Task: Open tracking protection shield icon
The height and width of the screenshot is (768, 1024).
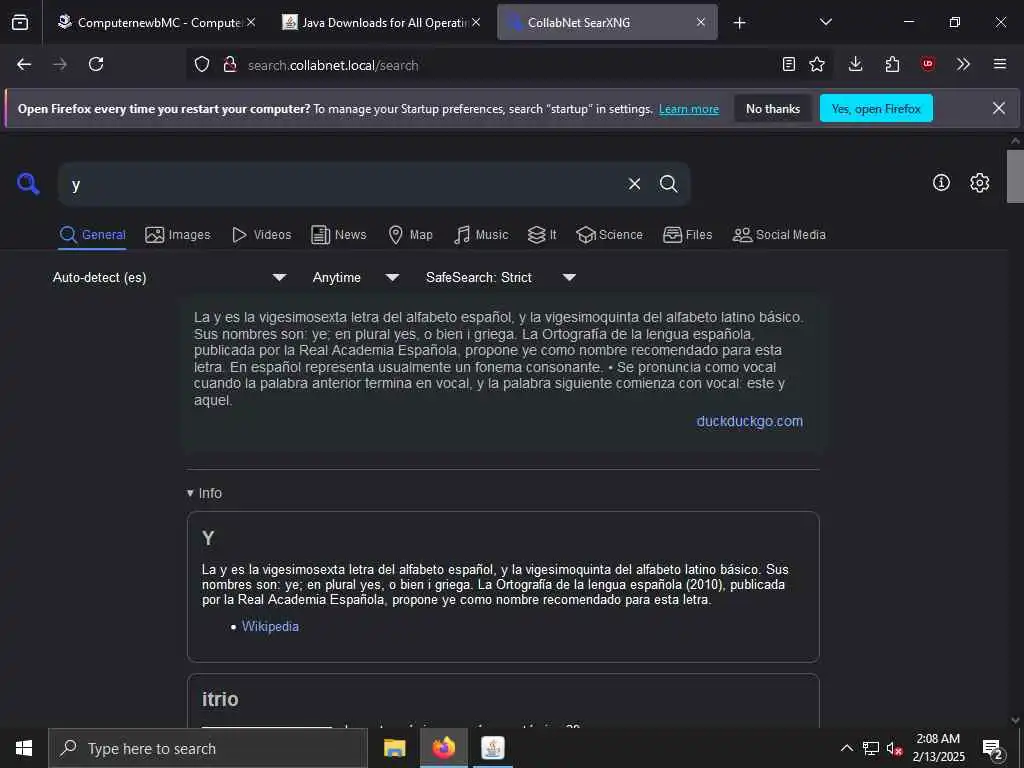Action: (202, 65)
